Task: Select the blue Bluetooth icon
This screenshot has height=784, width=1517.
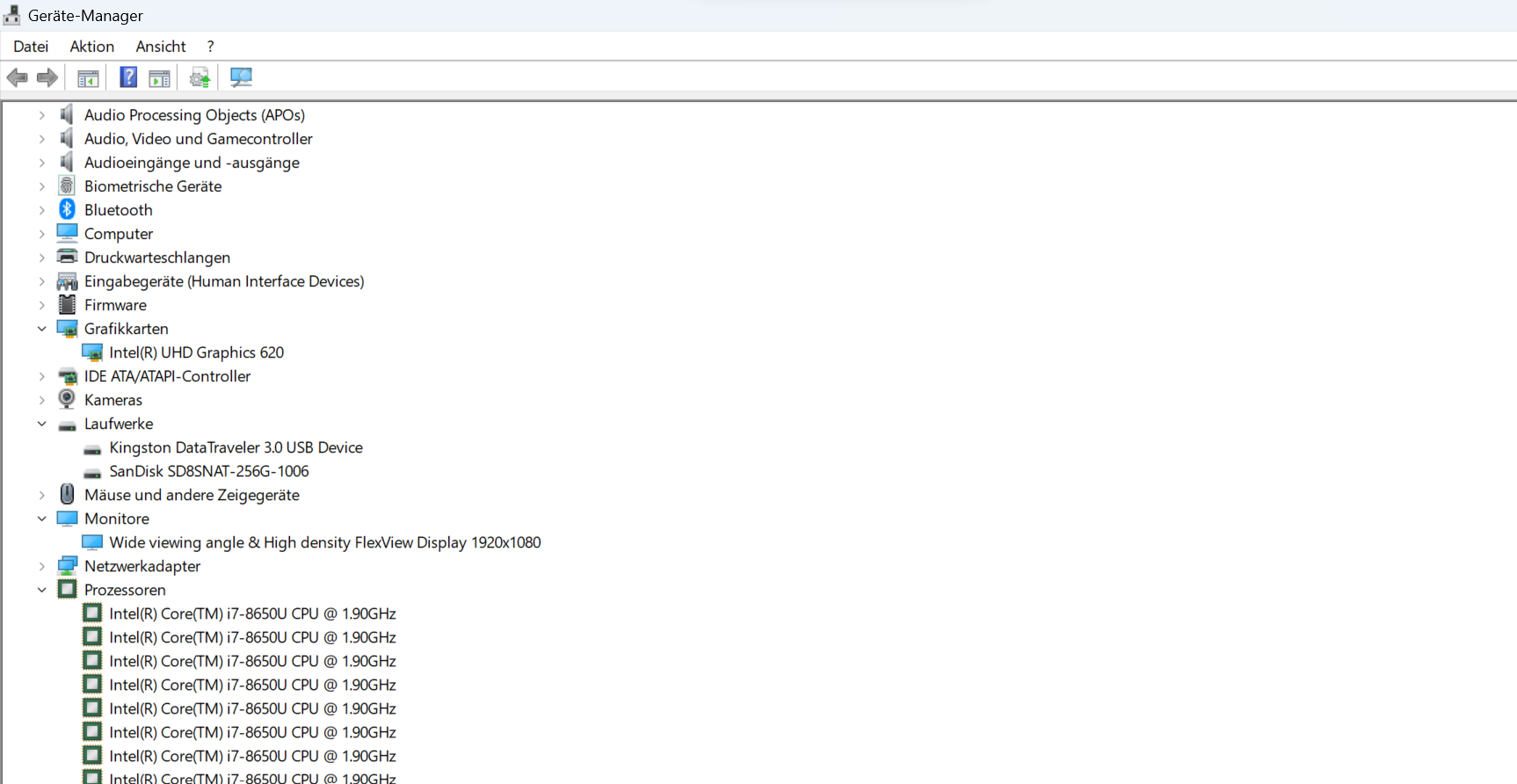Action: [67, 209]
